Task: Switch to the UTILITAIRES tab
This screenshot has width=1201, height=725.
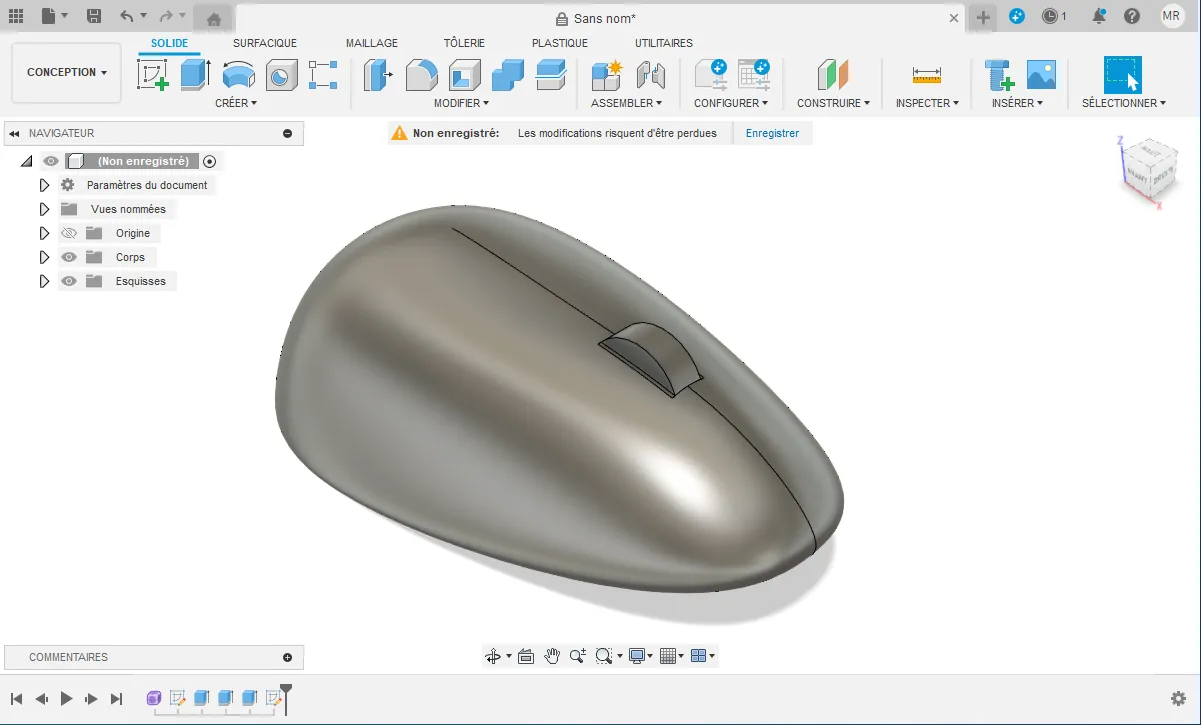Action: pos(664,43)
